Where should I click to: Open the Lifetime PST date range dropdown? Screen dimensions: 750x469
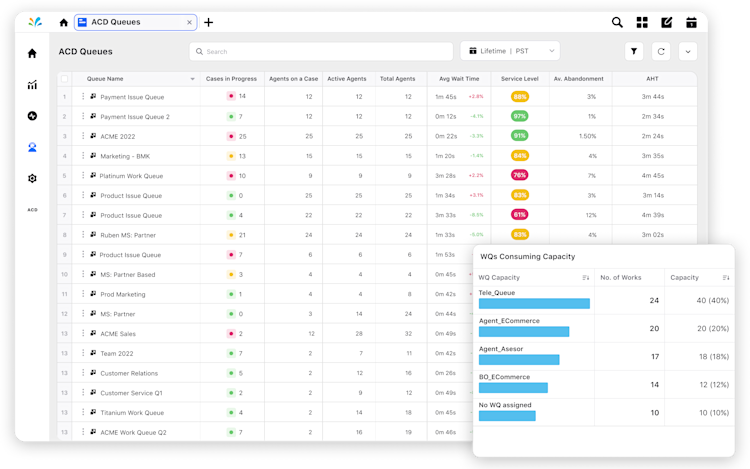click(510, 51)
